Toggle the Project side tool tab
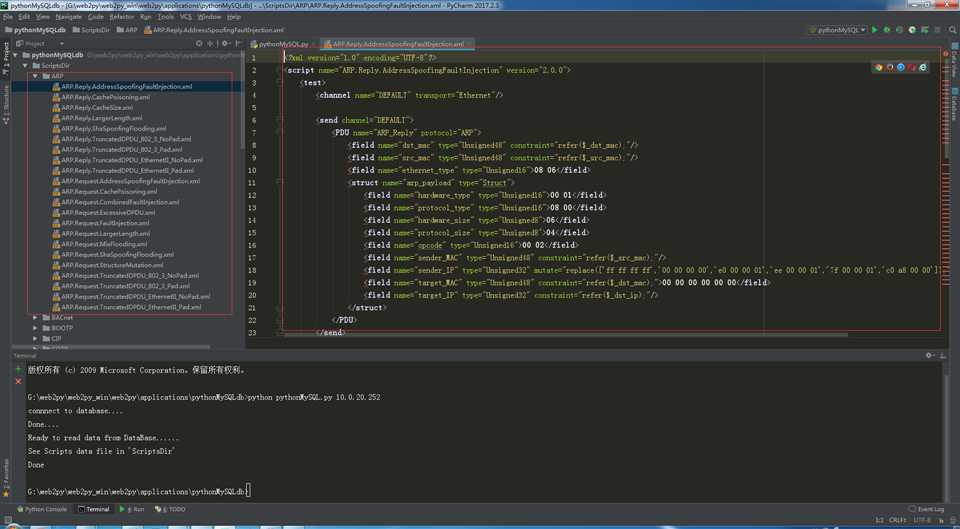This screenshot has height=529, width=960. point(6,59)
